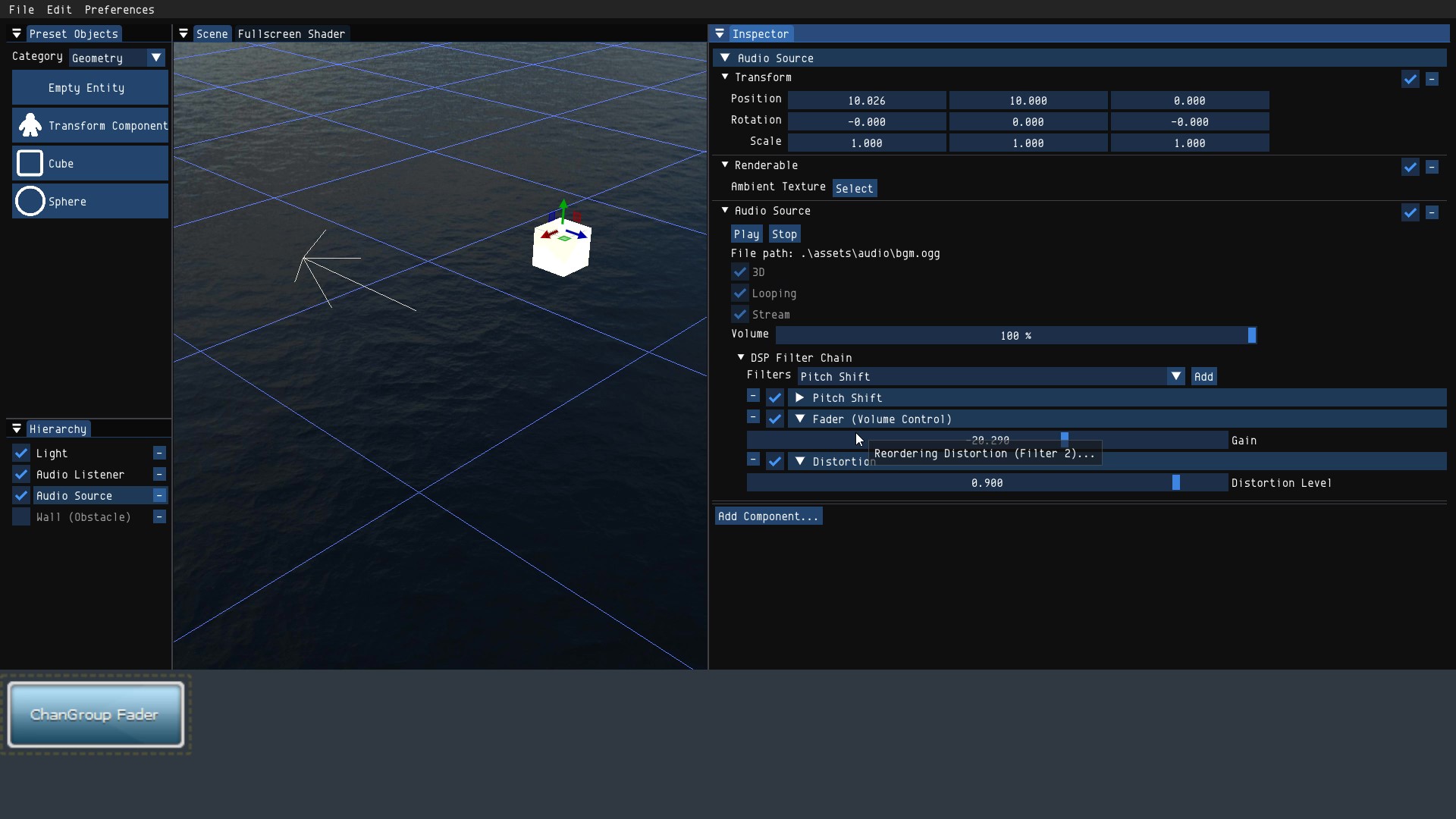Remove the Pitch Shift filter with its minus button
This screenshot has width=1456, height=819.
tap(753, 396)
